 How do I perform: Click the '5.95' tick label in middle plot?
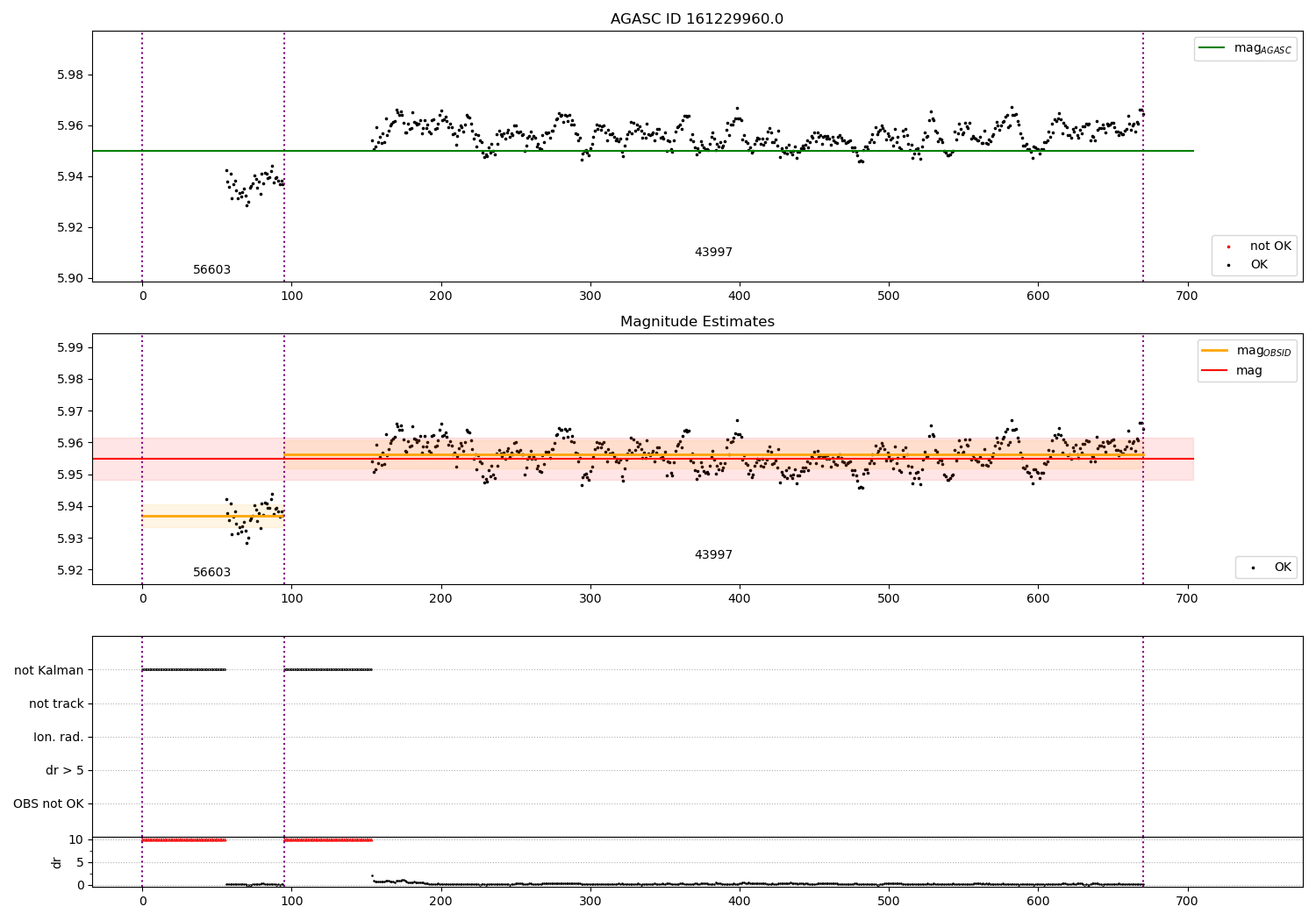click(68, 475)
